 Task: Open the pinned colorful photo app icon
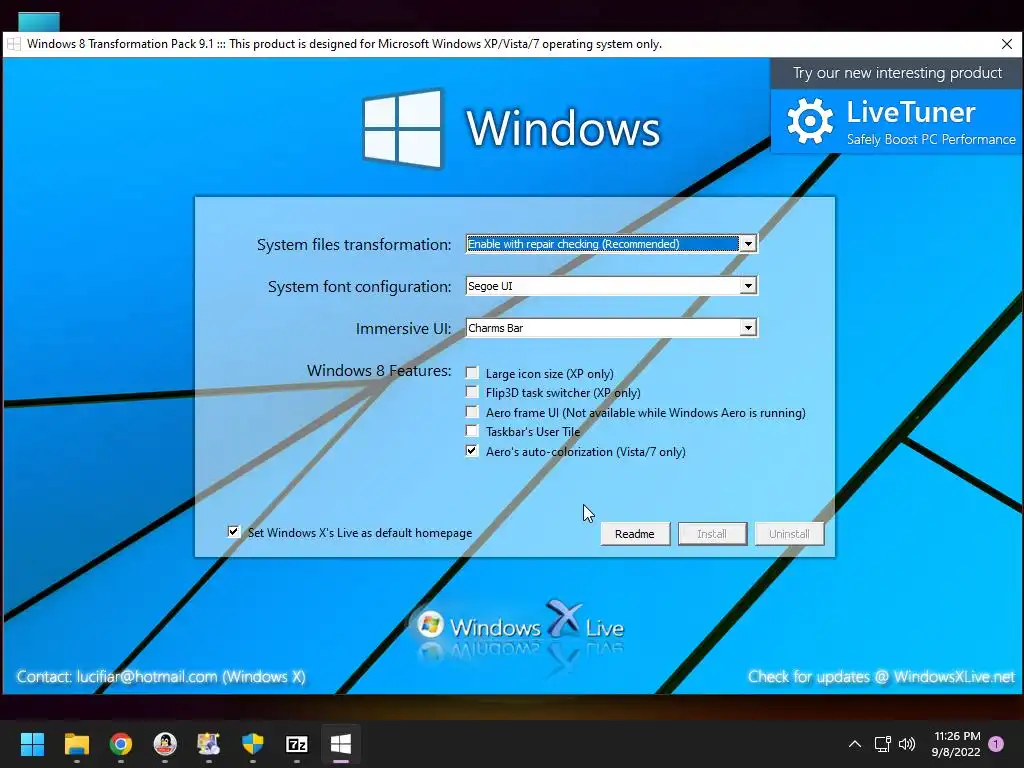point(209,744)
